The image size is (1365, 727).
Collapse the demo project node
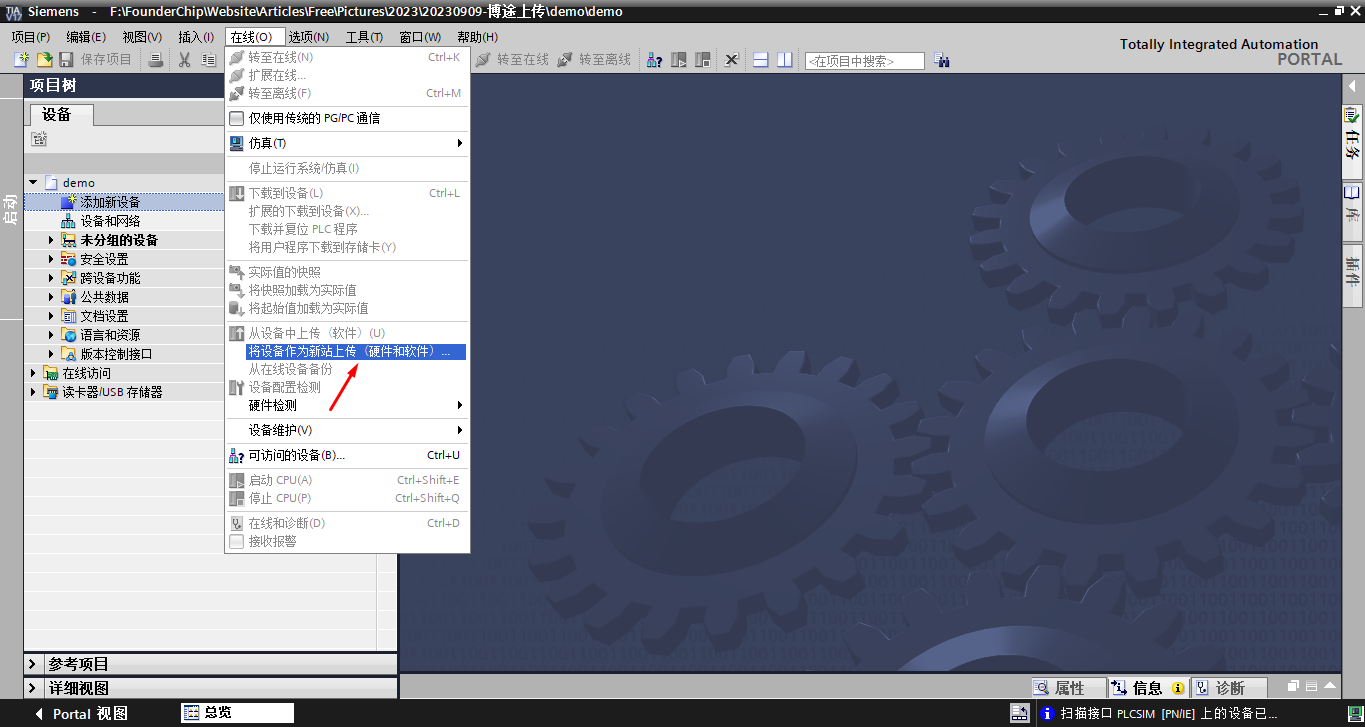tap(33, 183)
